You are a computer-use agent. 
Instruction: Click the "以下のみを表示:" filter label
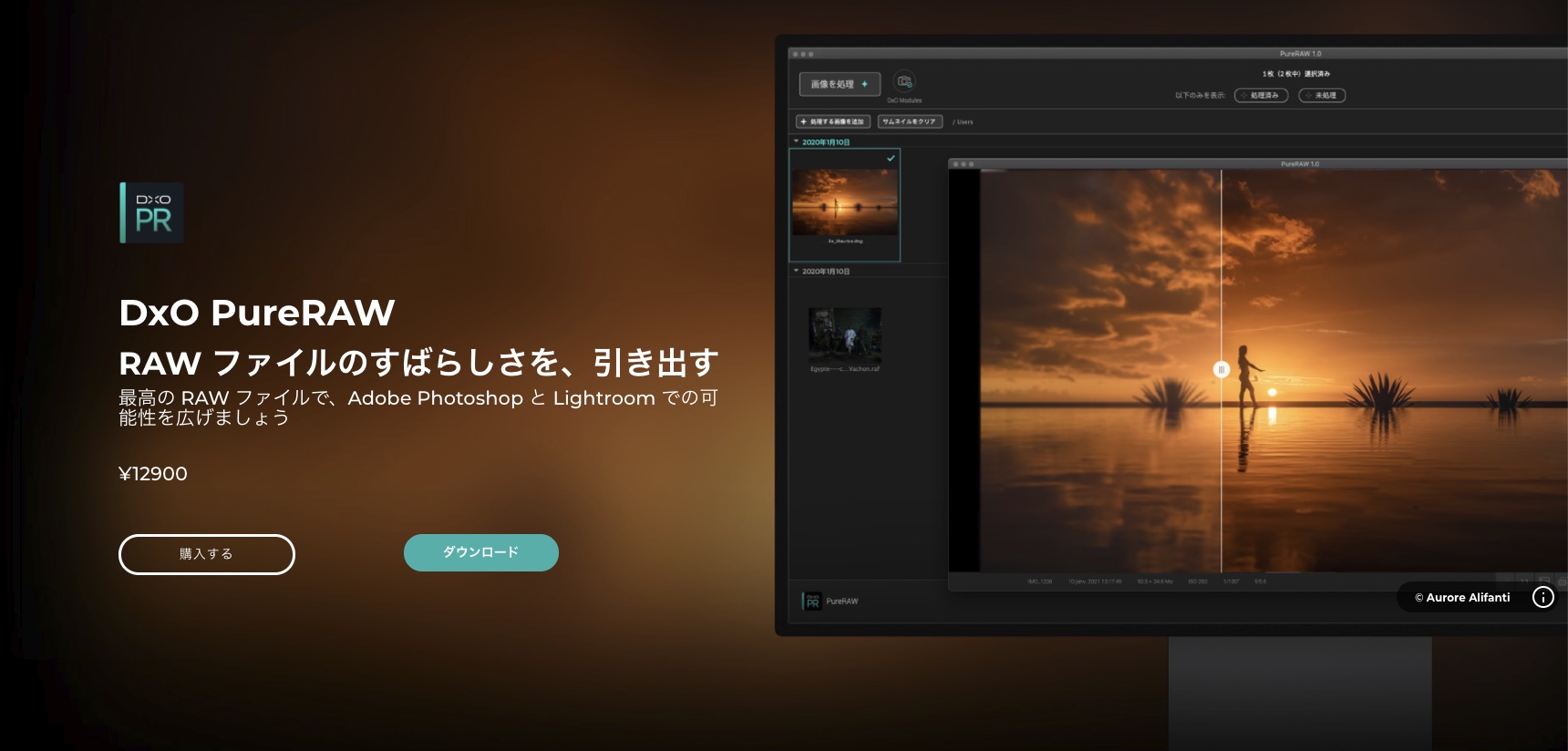tap(1200, 96)
